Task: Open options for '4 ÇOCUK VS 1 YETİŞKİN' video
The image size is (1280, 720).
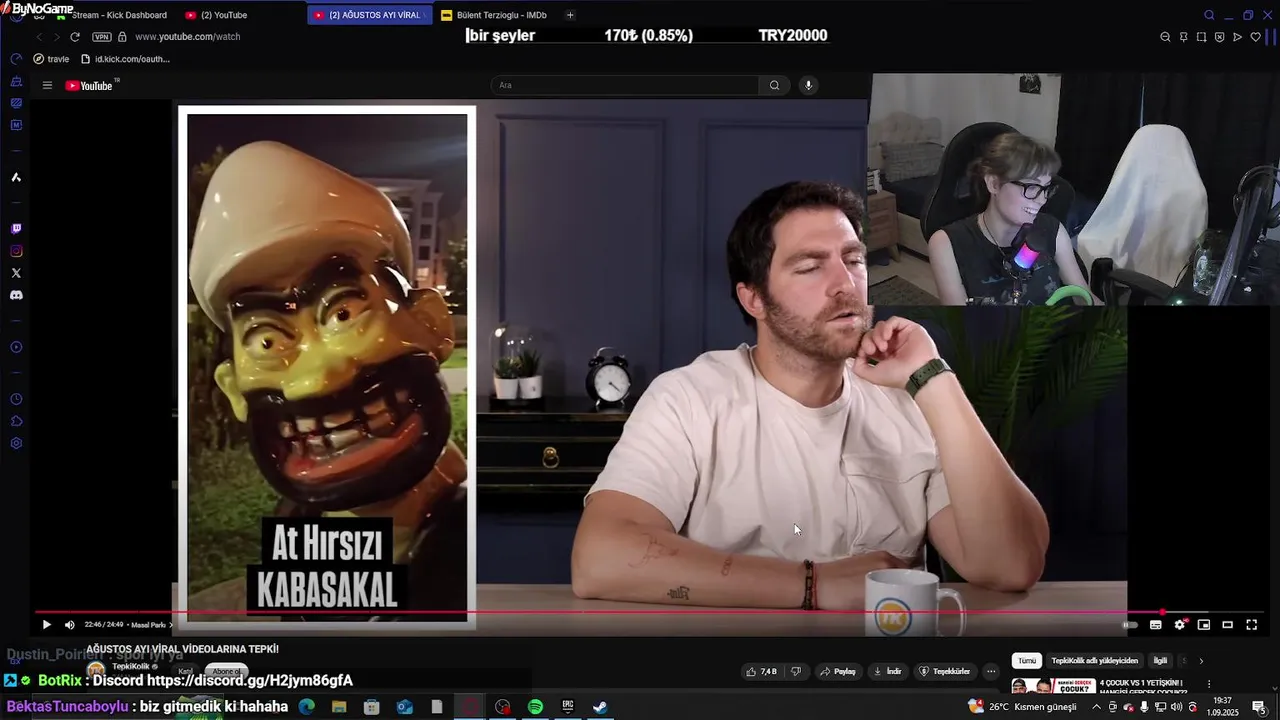Action: click(x=1209, y=685)
